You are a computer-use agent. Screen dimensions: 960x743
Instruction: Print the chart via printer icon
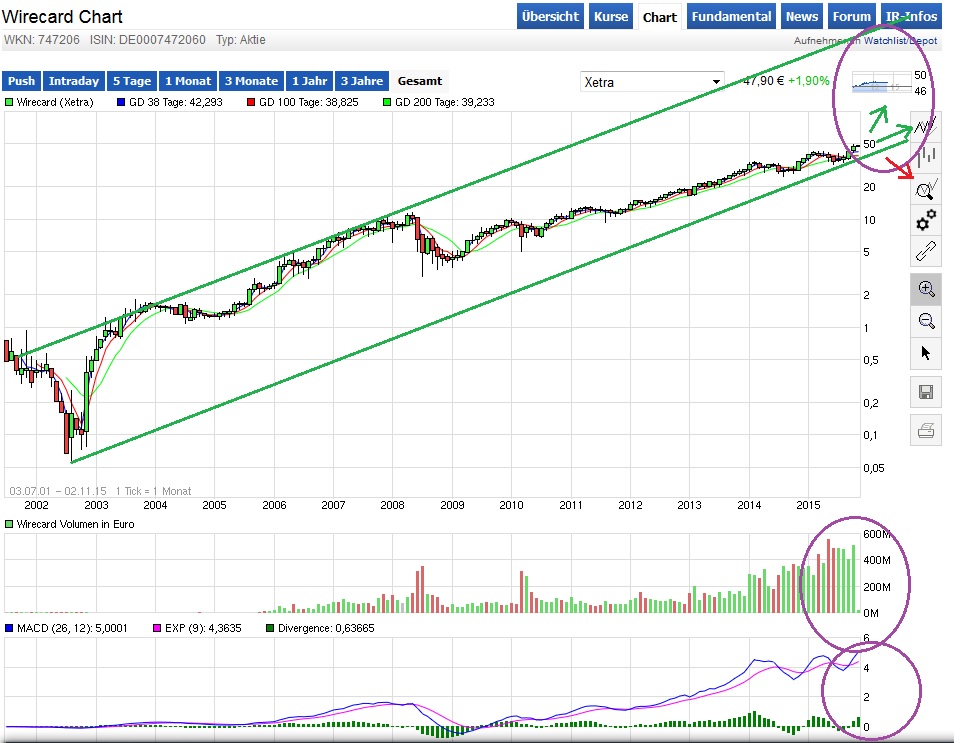(926, 431)
